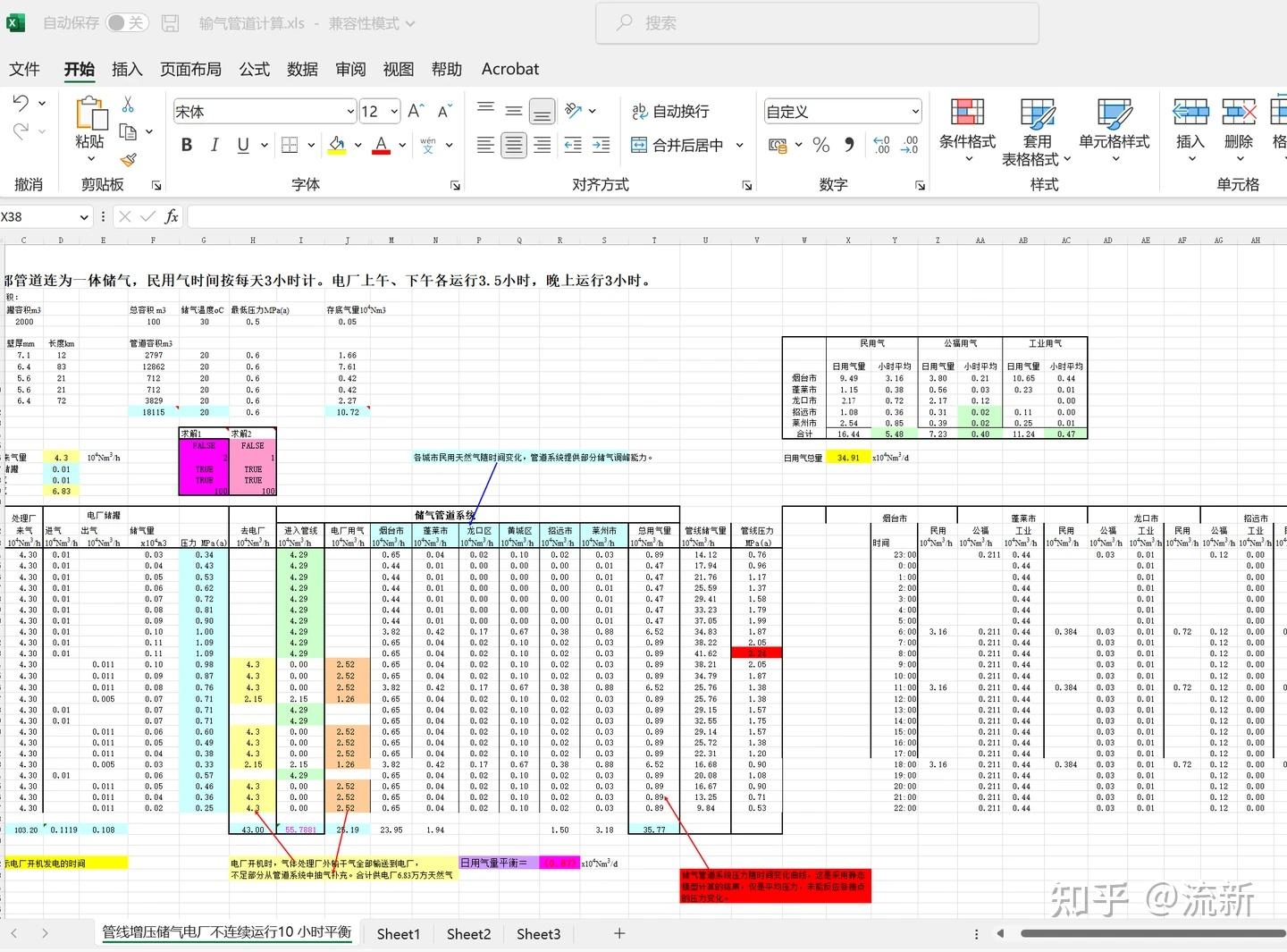Switch to the 数据 ribbon tab

[302, 69]
